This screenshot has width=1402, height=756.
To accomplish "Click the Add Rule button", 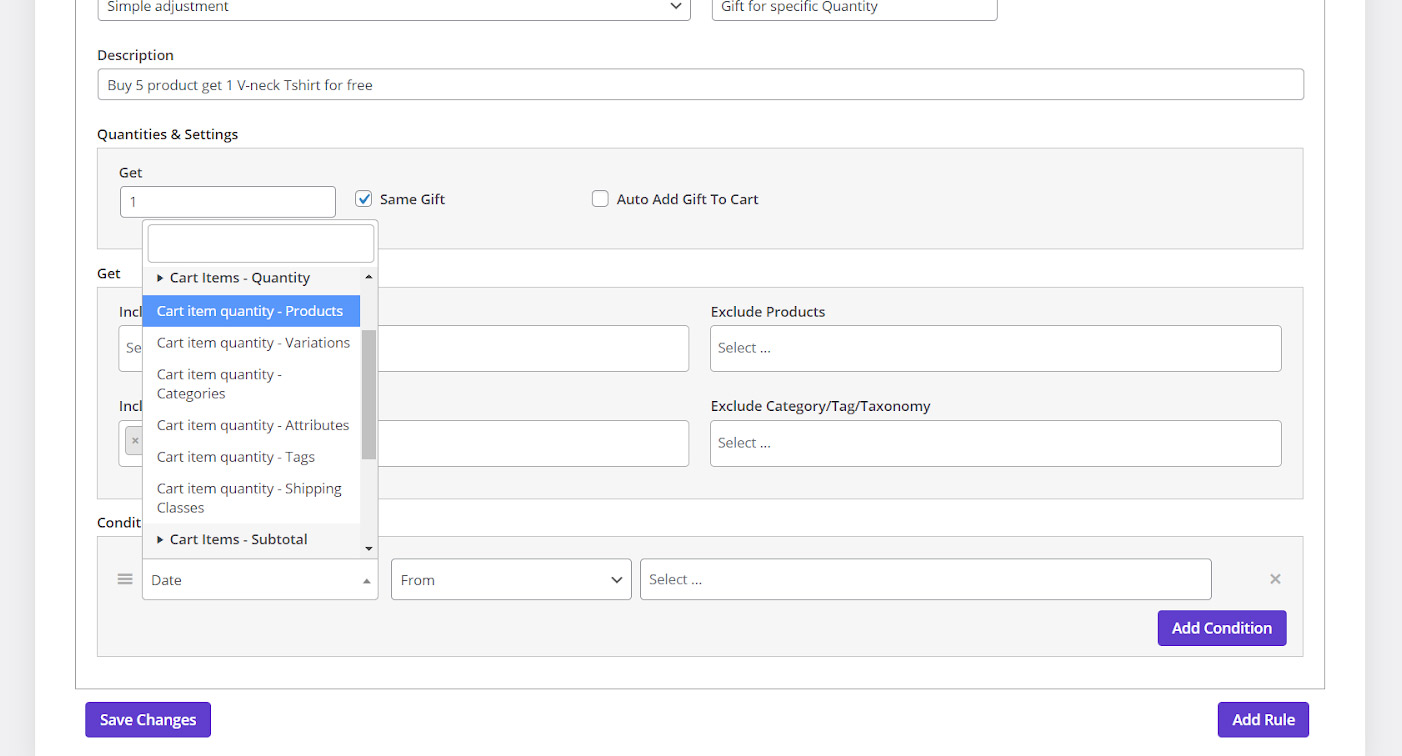I will 1263,720.
